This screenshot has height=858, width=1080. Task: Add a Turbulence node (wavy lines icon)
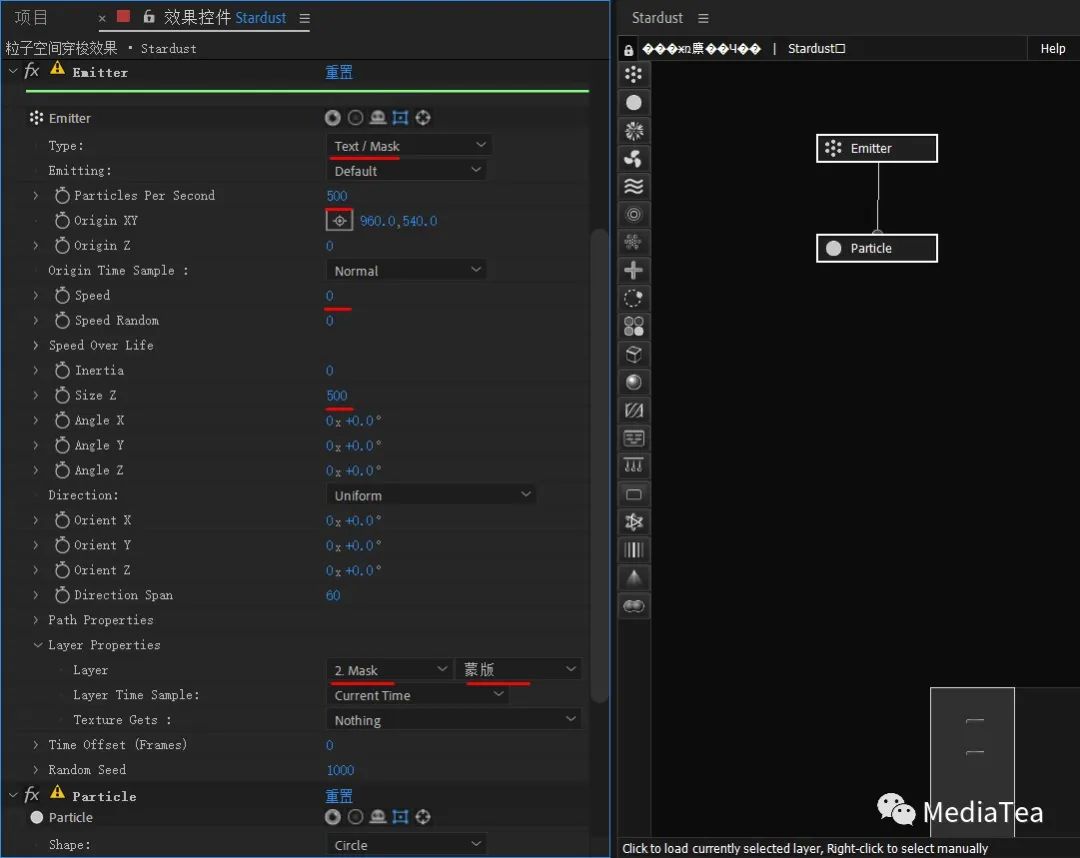coord(634,187)
